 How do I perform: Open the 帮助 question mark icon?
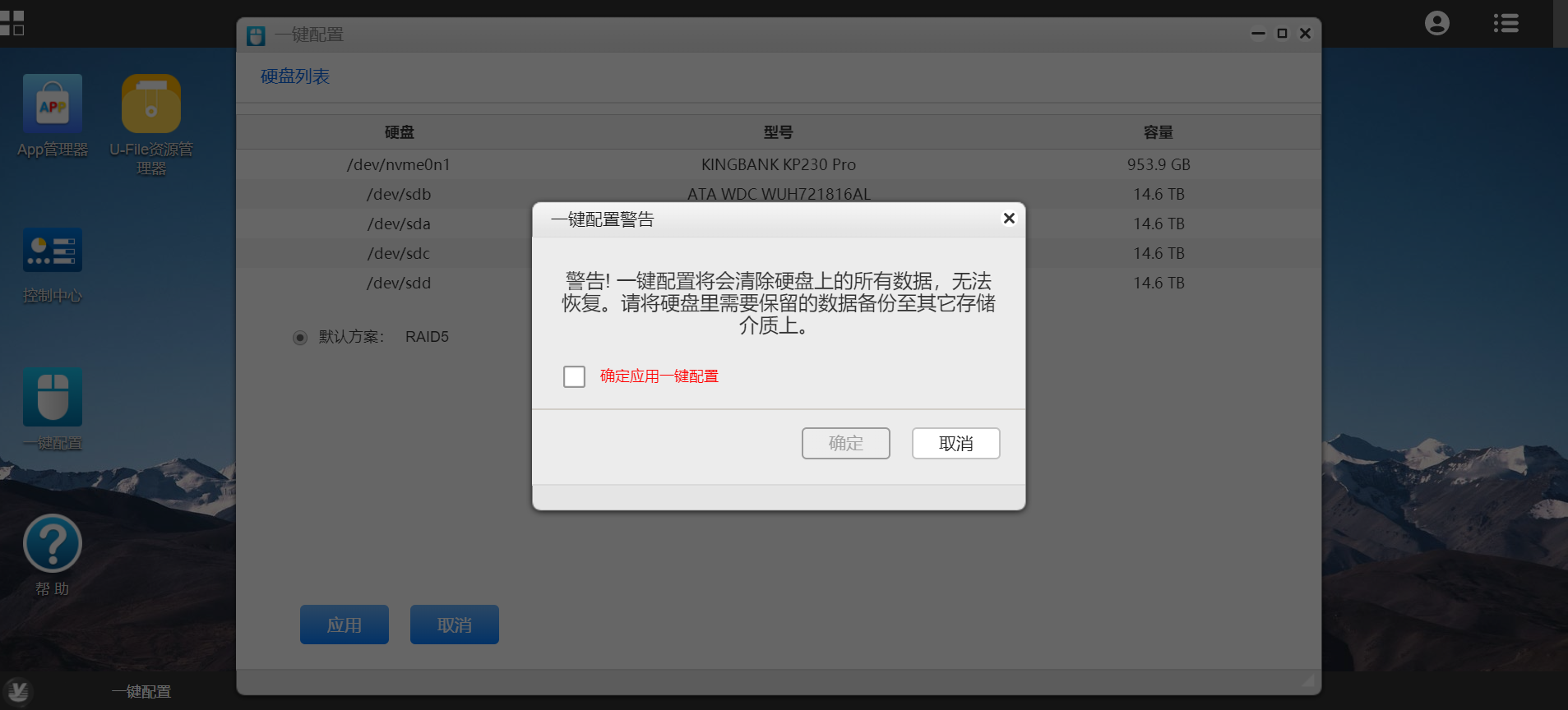(53, 543)
